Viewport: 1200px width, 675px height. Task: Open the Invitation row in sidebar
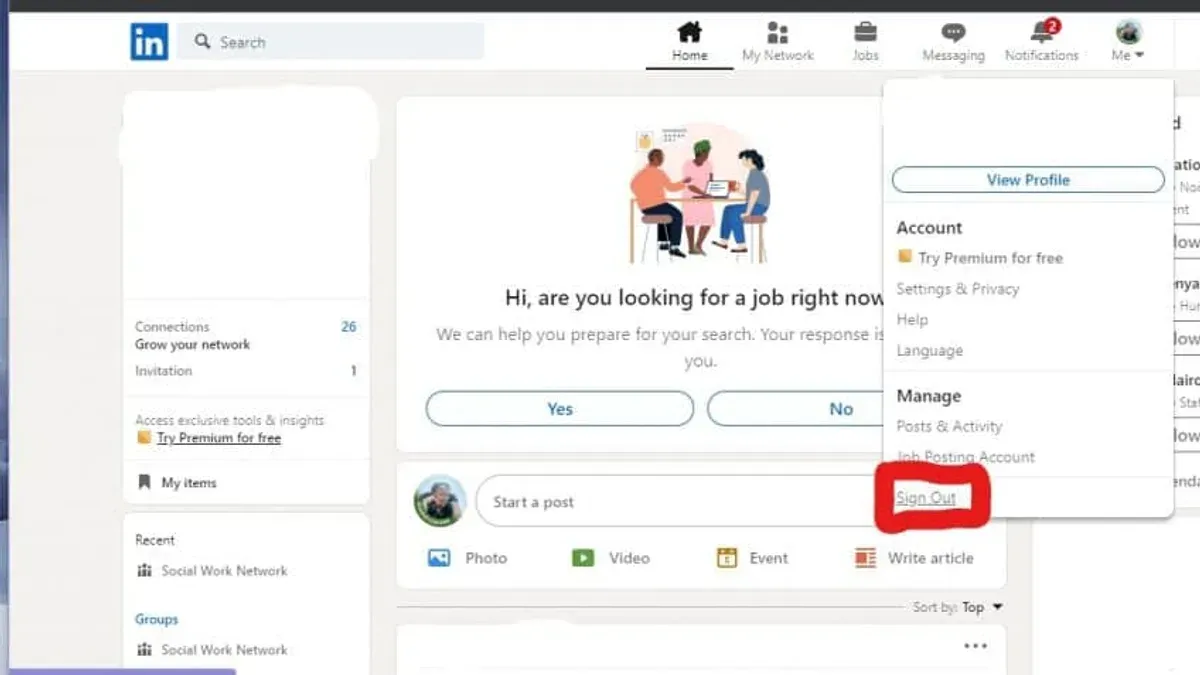pyautogui.click(x=246, y=371)
